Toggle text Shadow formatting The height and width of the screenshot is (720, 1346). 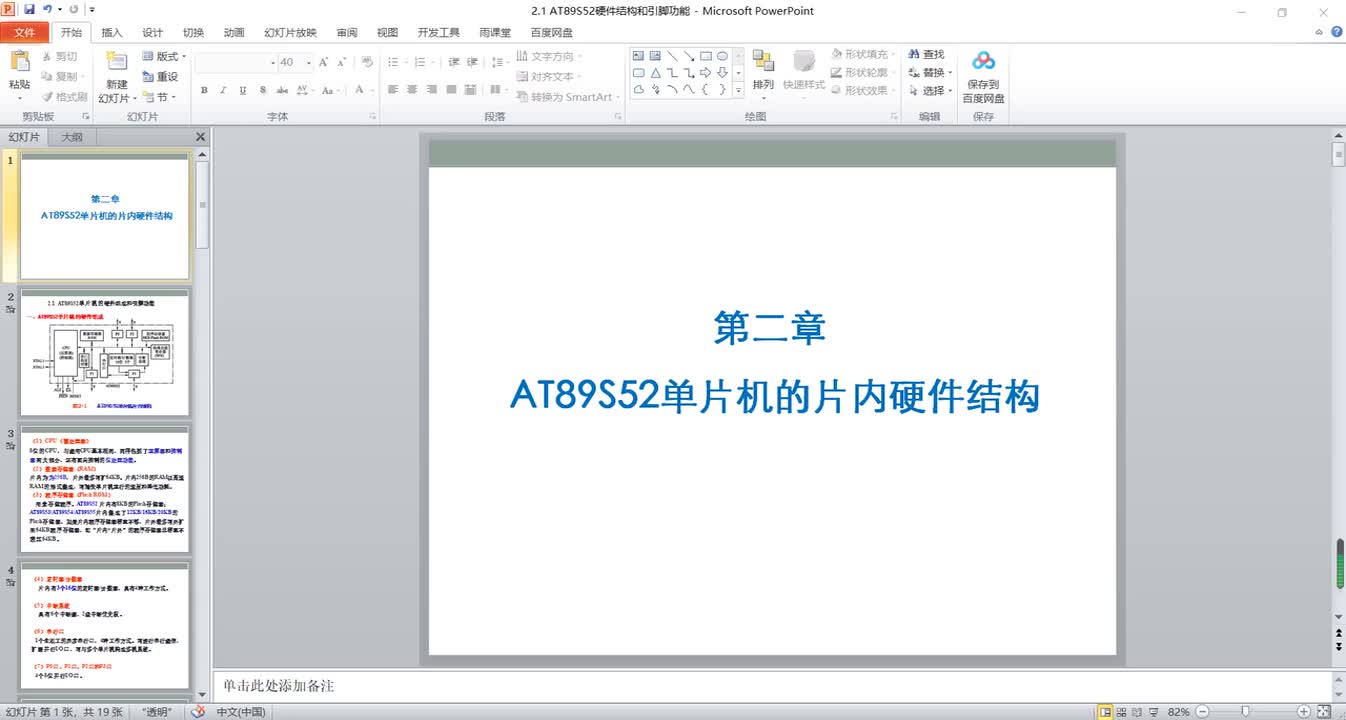(x=262, y=90)
